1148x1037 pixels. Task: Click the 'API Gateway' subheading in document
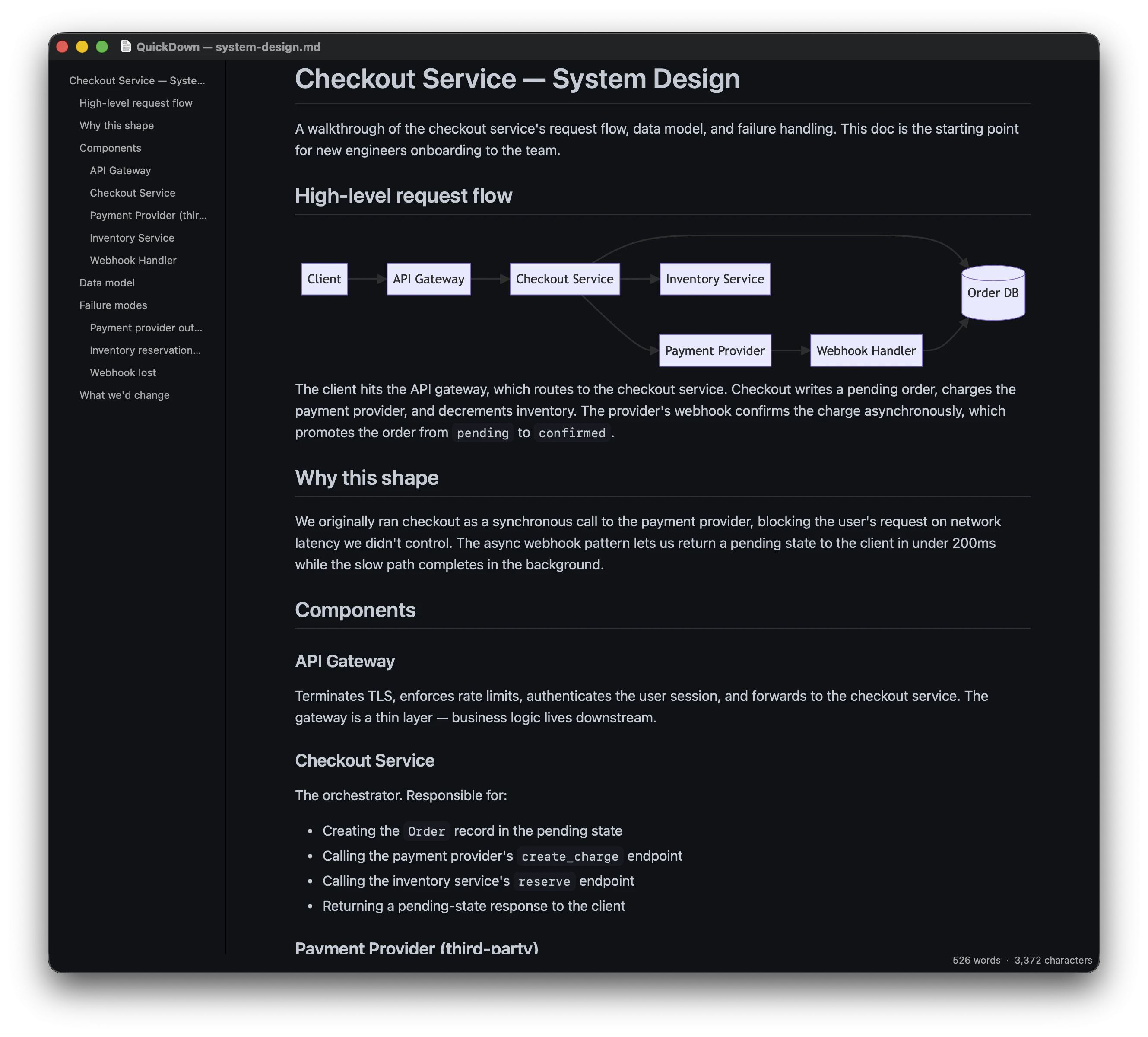345,662
